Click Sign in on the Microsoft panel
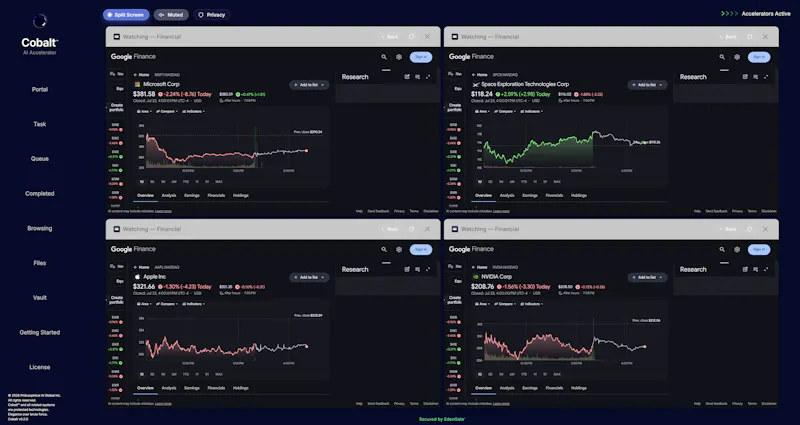 click(x=421, y=57)
